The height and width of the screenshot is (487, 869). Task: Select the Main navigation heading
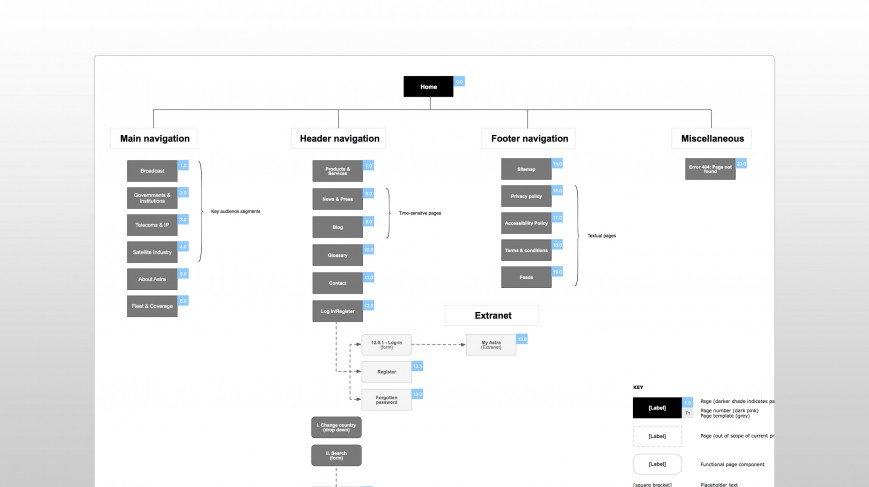click(x=155, y=139)
